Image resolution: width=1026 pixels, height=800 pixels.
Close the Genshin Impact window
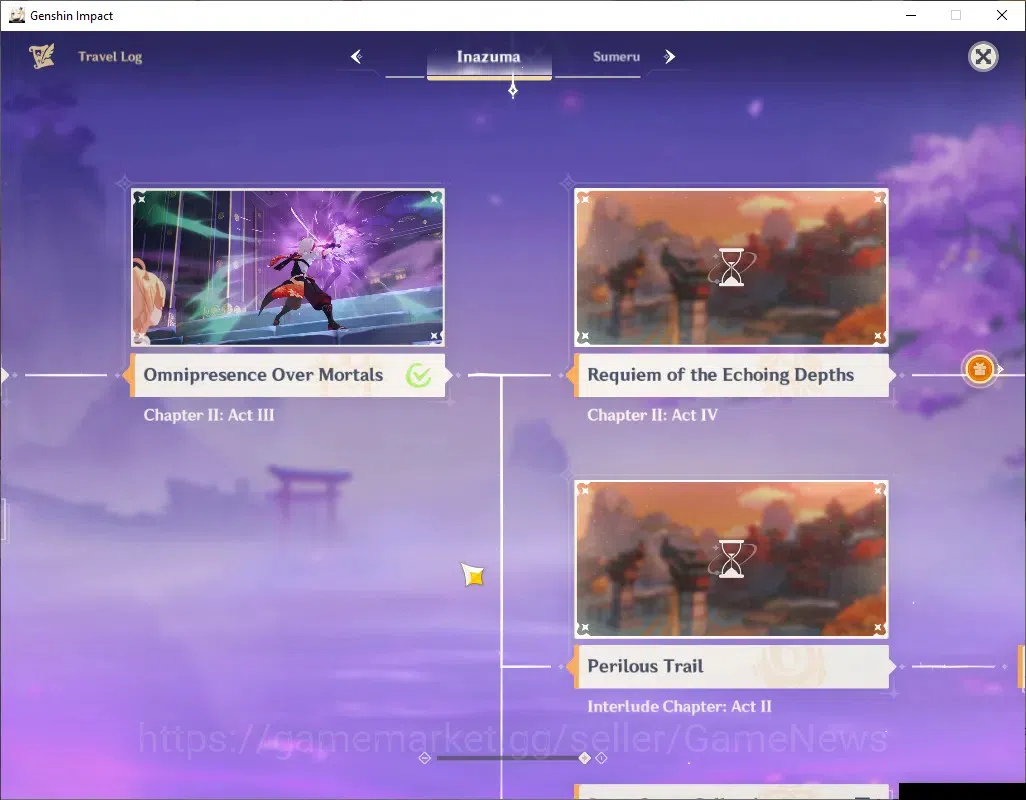(1002, 15)
